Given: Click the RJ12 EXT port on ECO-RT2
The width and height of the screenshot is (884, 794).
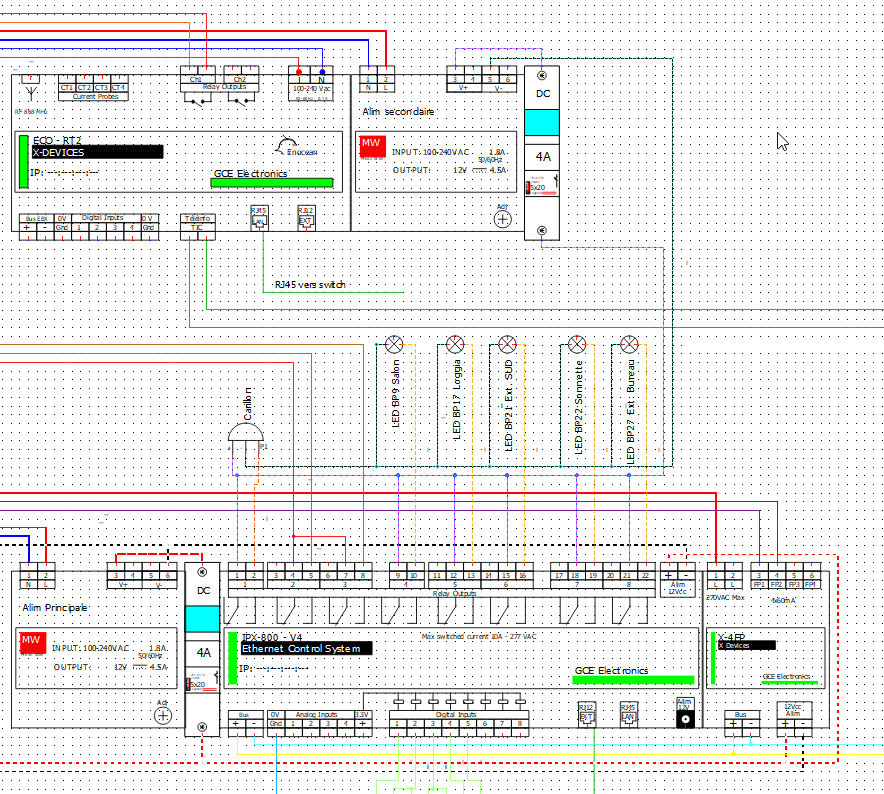Looking at the screenshot, I should click(306, 216).
